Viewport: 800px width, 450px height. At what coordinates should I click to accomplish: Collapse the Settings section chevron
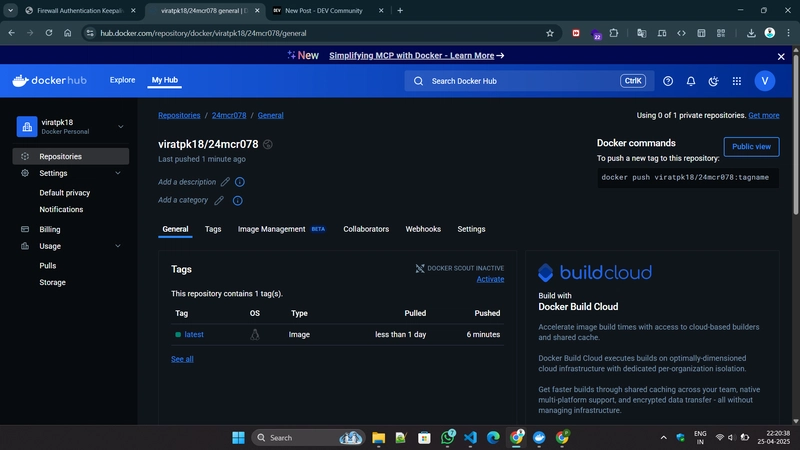coord(118,173)
